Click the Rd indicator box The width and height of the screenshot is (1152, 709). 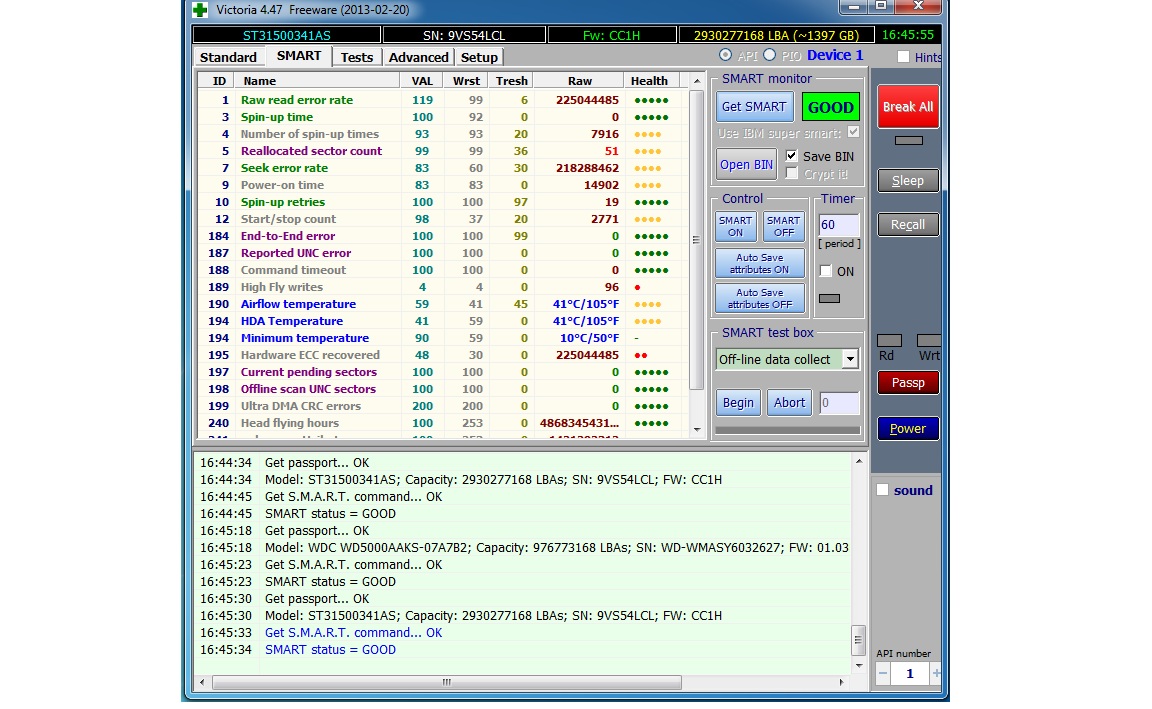coord(889,340)
